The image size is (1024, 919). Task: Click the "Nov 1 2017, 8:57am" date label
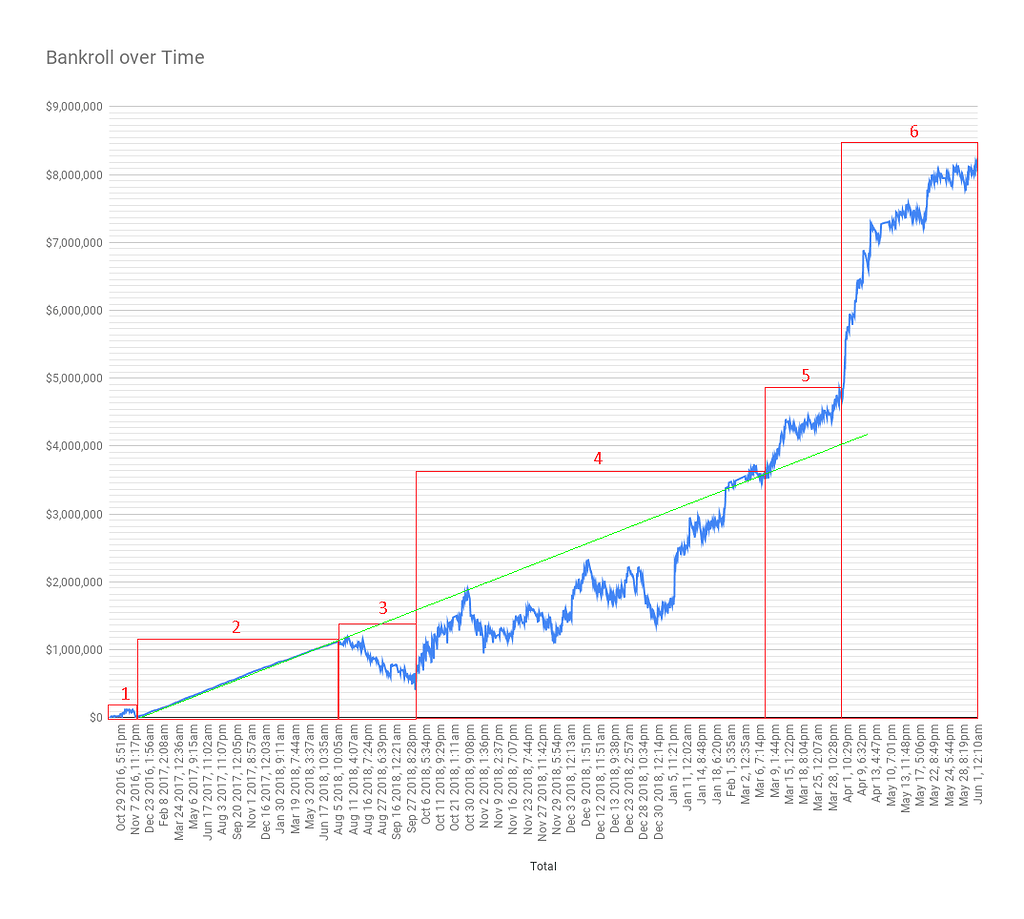[251, 777]
